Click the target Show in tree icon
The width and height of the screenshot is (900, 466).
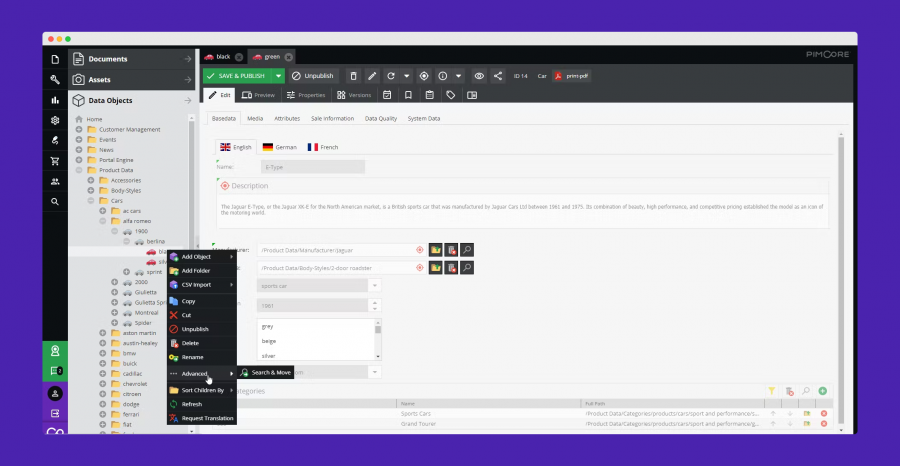point(424,76)
